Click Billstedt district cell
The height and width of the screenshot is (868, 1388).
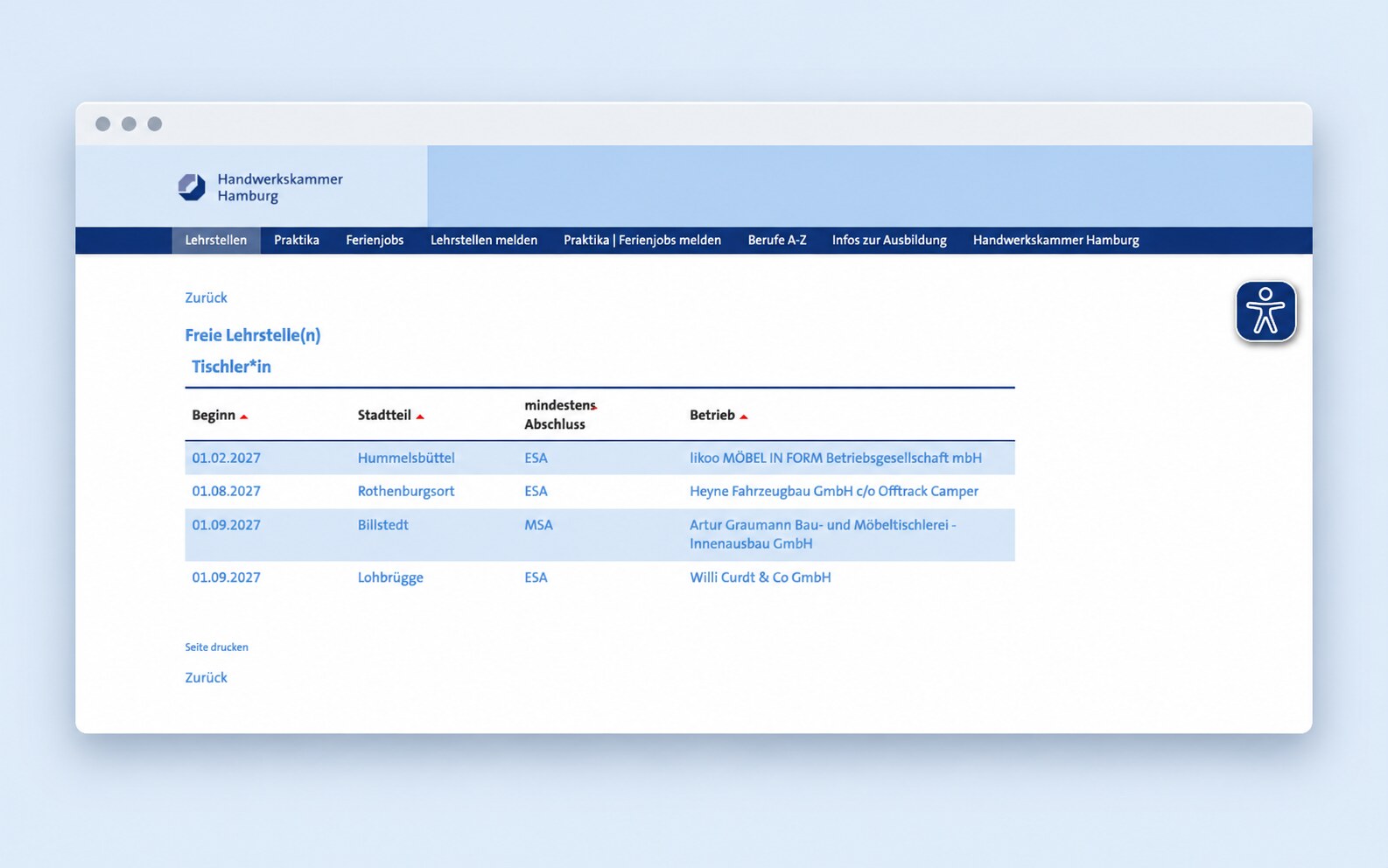click(x=383, y=525)
